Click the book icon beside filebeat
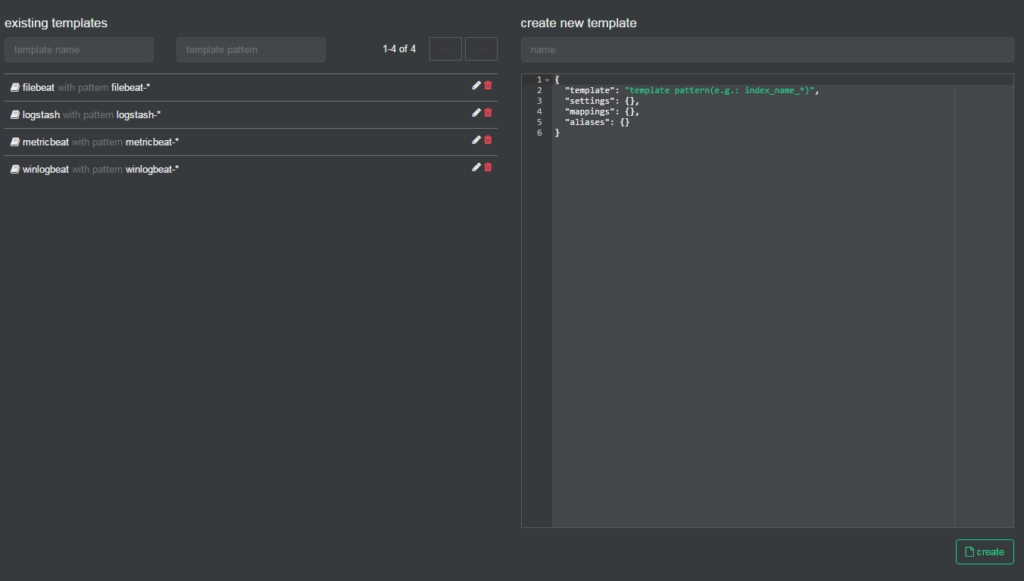 pos(13,86)
